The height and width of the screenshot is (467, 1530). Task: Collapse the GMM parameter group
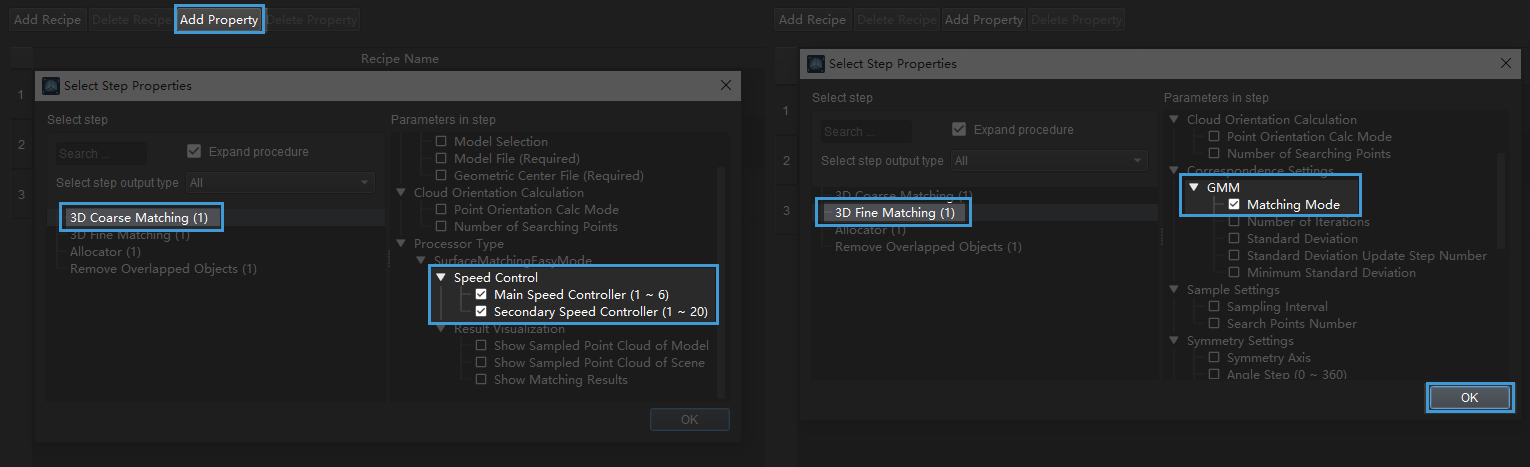(1194, 188)
